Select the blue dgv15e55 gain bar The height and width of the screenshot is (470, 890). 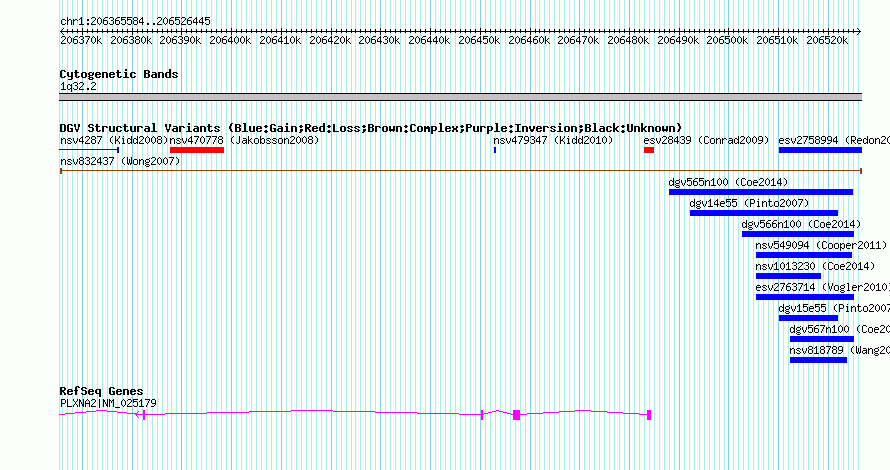pyautogui.click(x=808, y=318)
